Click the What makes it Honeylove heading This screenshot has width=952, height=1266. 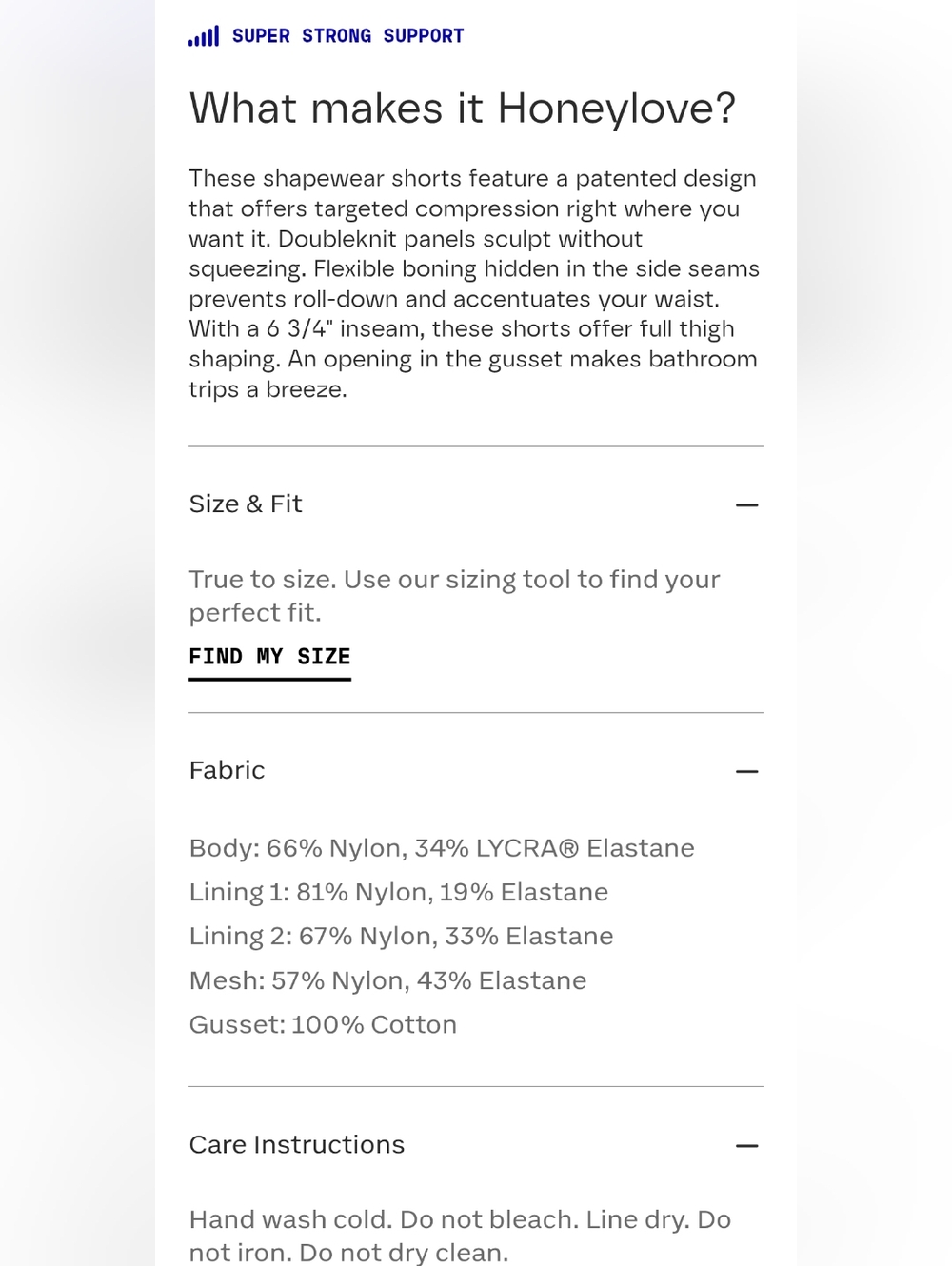(463, 109)
